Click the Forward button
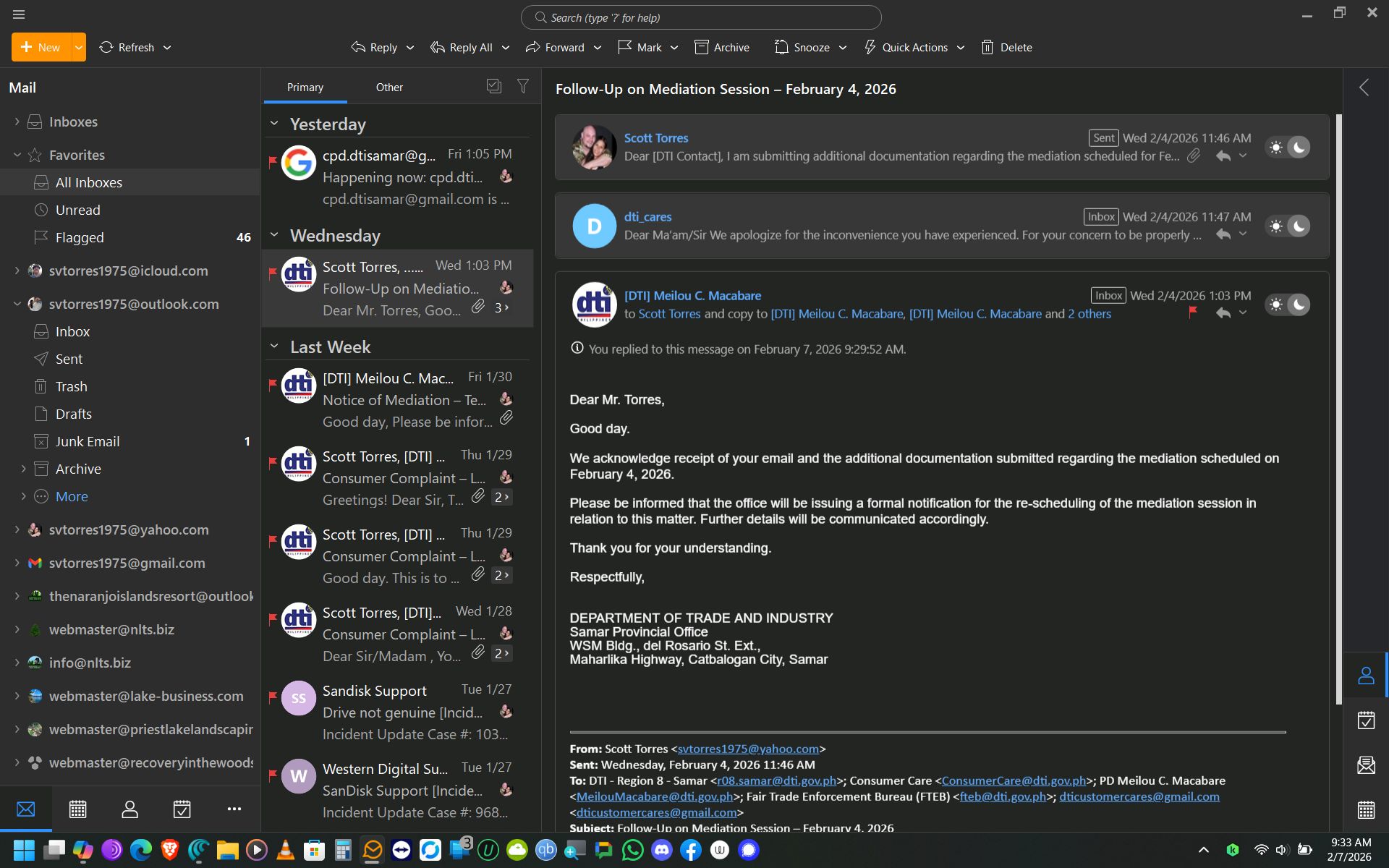 (x=556, y=47)
